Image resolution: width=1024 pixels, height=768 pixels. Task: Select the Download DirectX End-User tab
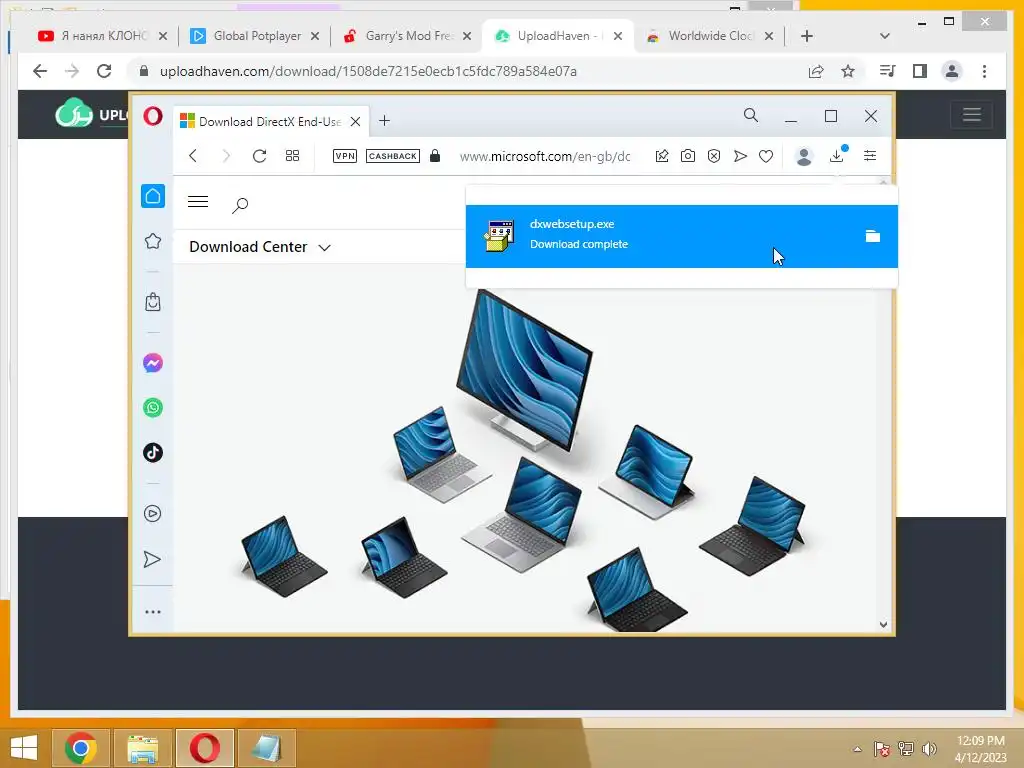tap(270, 121)
